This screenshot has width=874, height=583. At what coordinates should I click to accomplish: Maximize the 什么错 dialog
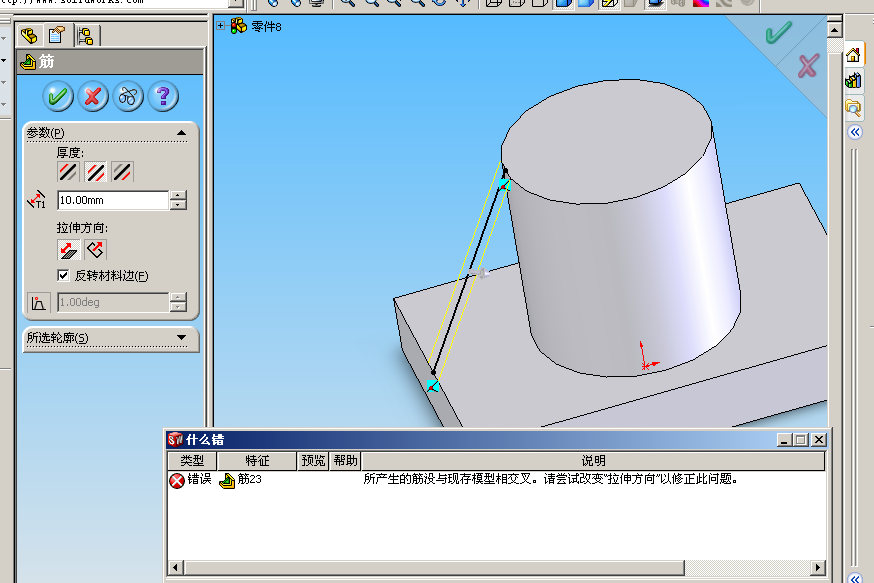[801, 440]
